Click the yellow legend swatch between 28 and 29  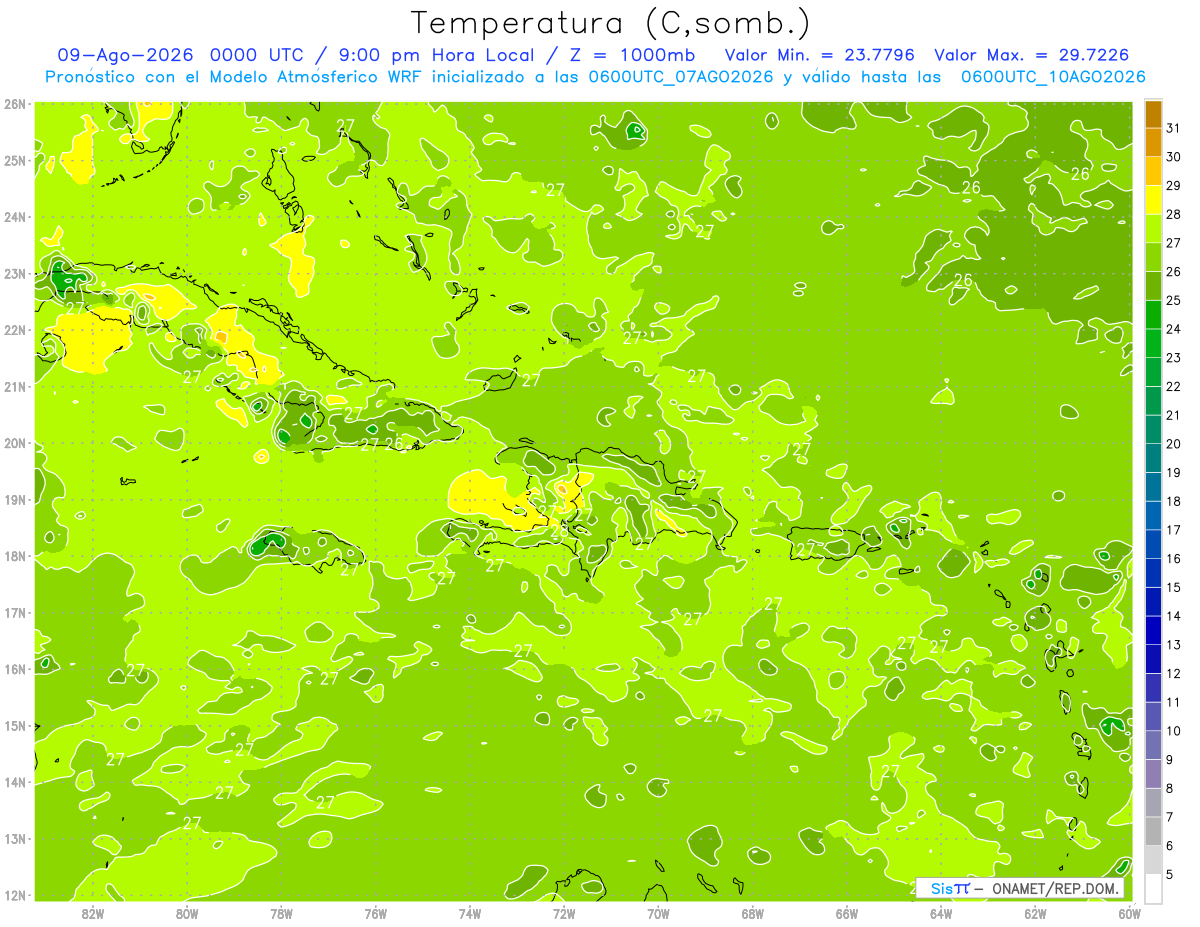1153,200
